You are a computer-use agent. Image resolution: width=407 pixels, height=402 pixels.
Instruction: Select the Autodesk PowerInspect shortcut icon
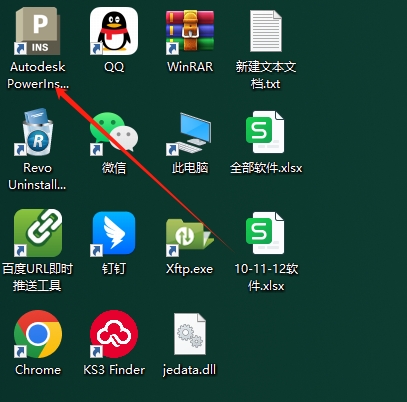coord(38,31)
